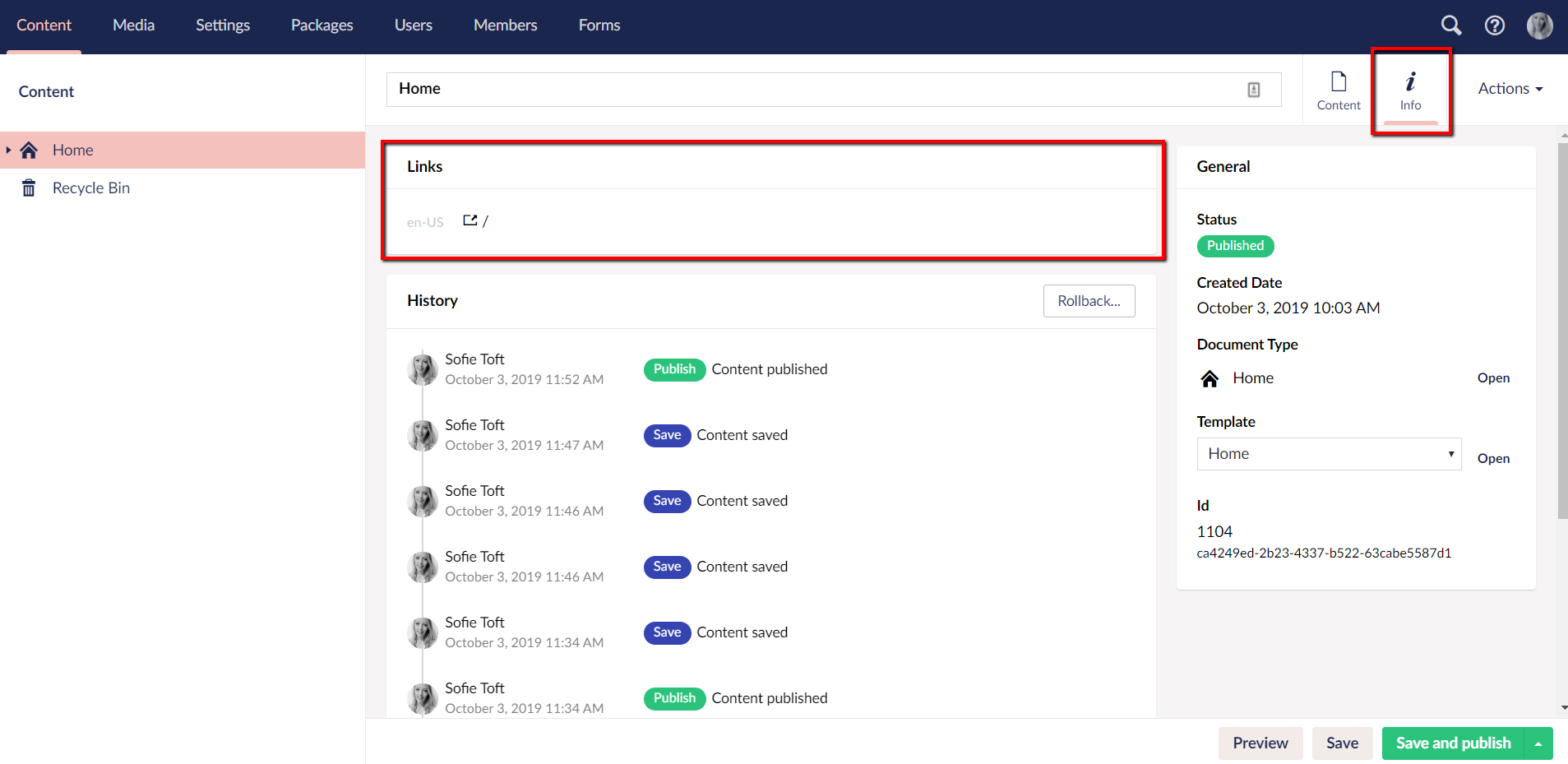
Task: Go to the Settings section
Action: [223, 25]
